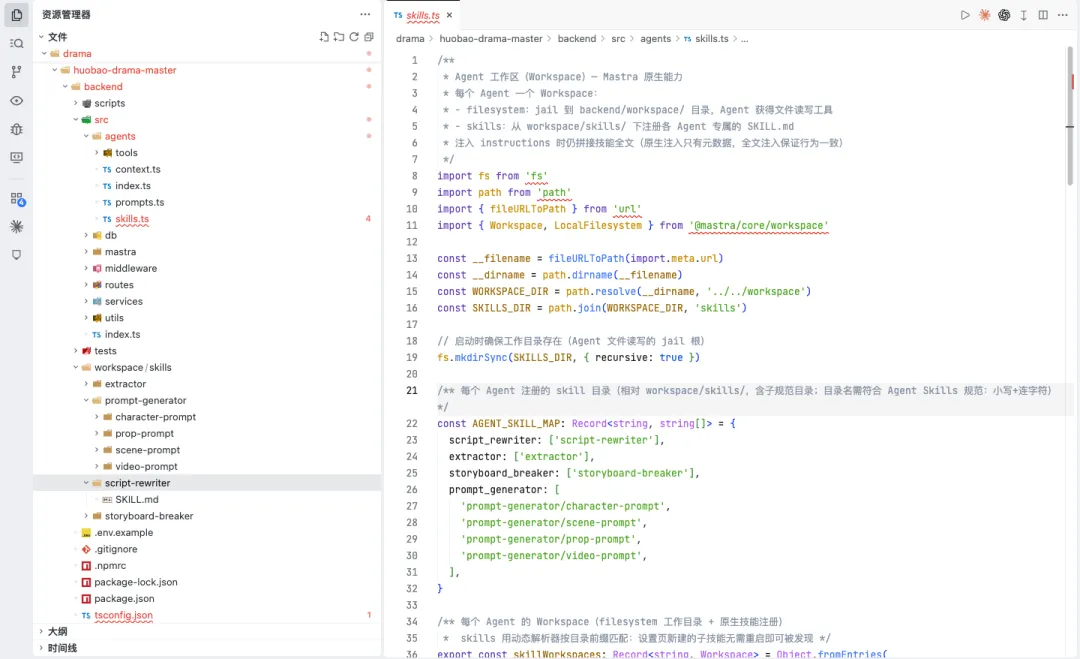The height and width of the screenshot is (659, 1080).
Task: Collapse the agents folder
Action: point(86,136)
